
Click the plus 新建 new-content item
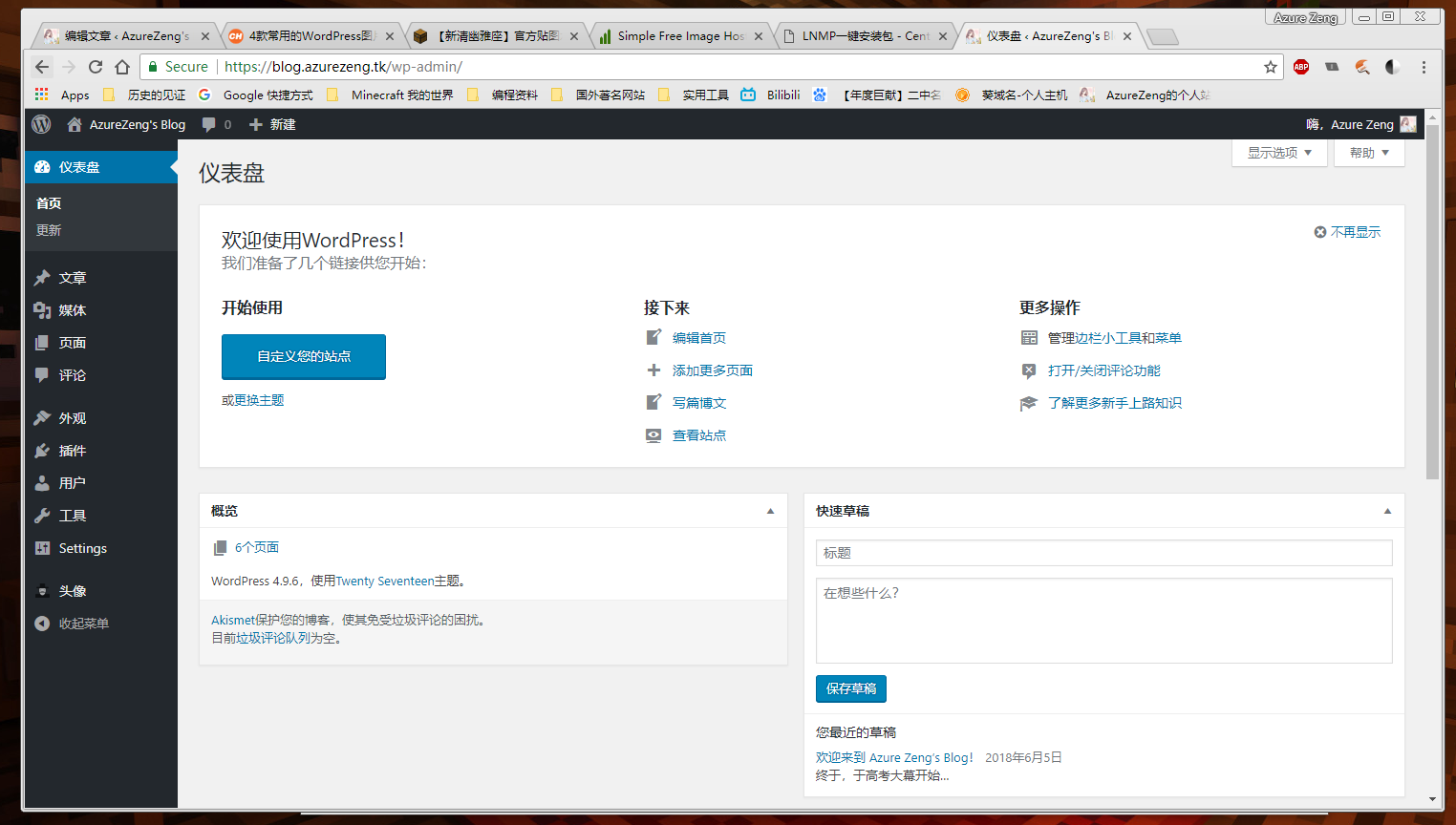272,124
